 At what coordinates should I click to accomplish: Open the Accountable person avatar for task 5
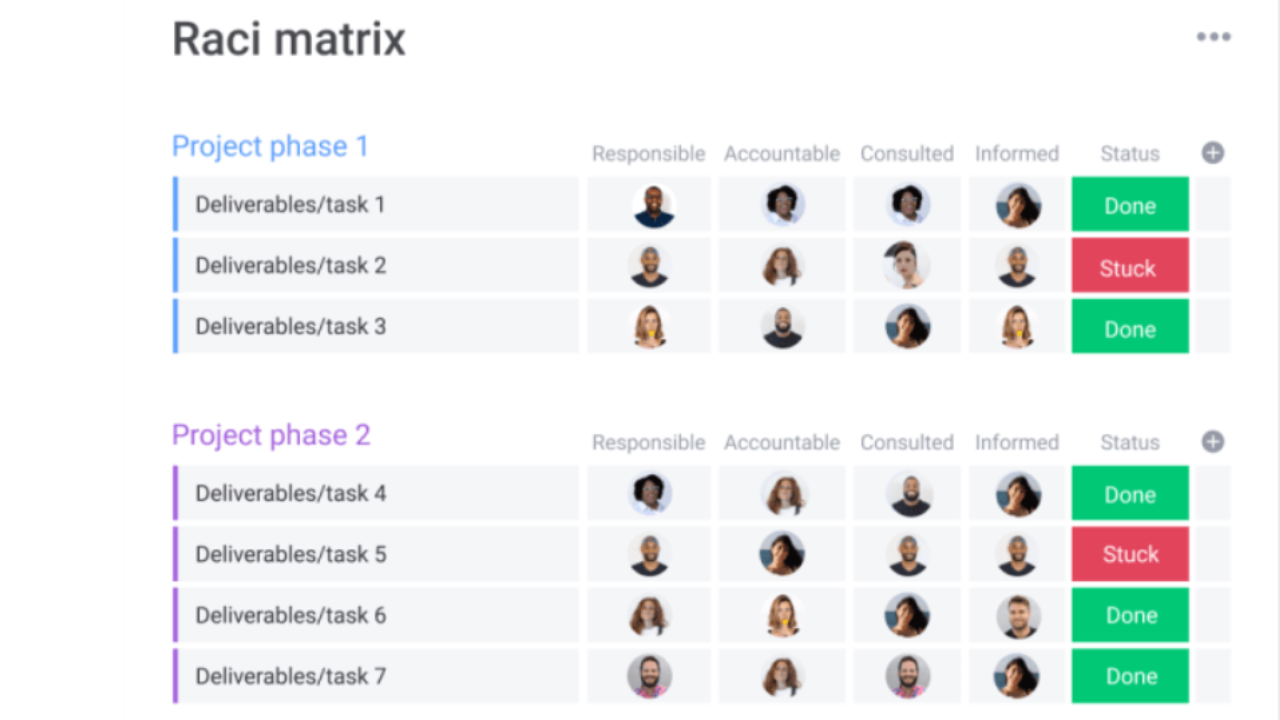(x=782, y=554)
